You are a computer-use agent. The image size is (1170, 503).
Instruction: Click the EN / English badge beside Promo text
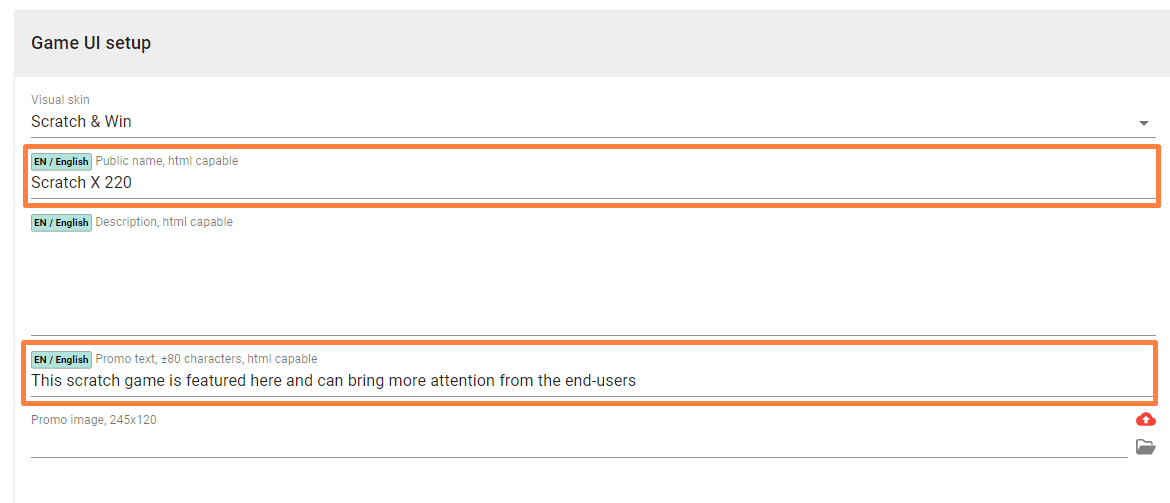[61, 360]
